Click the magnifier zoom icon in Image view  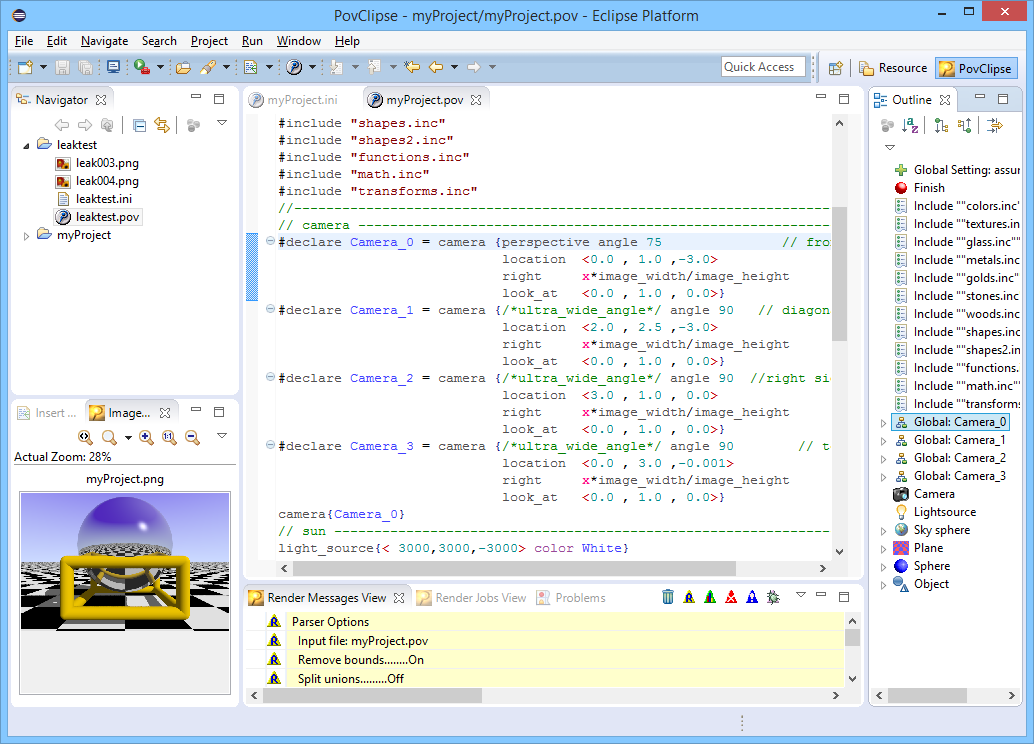click(x=109, y=437)
